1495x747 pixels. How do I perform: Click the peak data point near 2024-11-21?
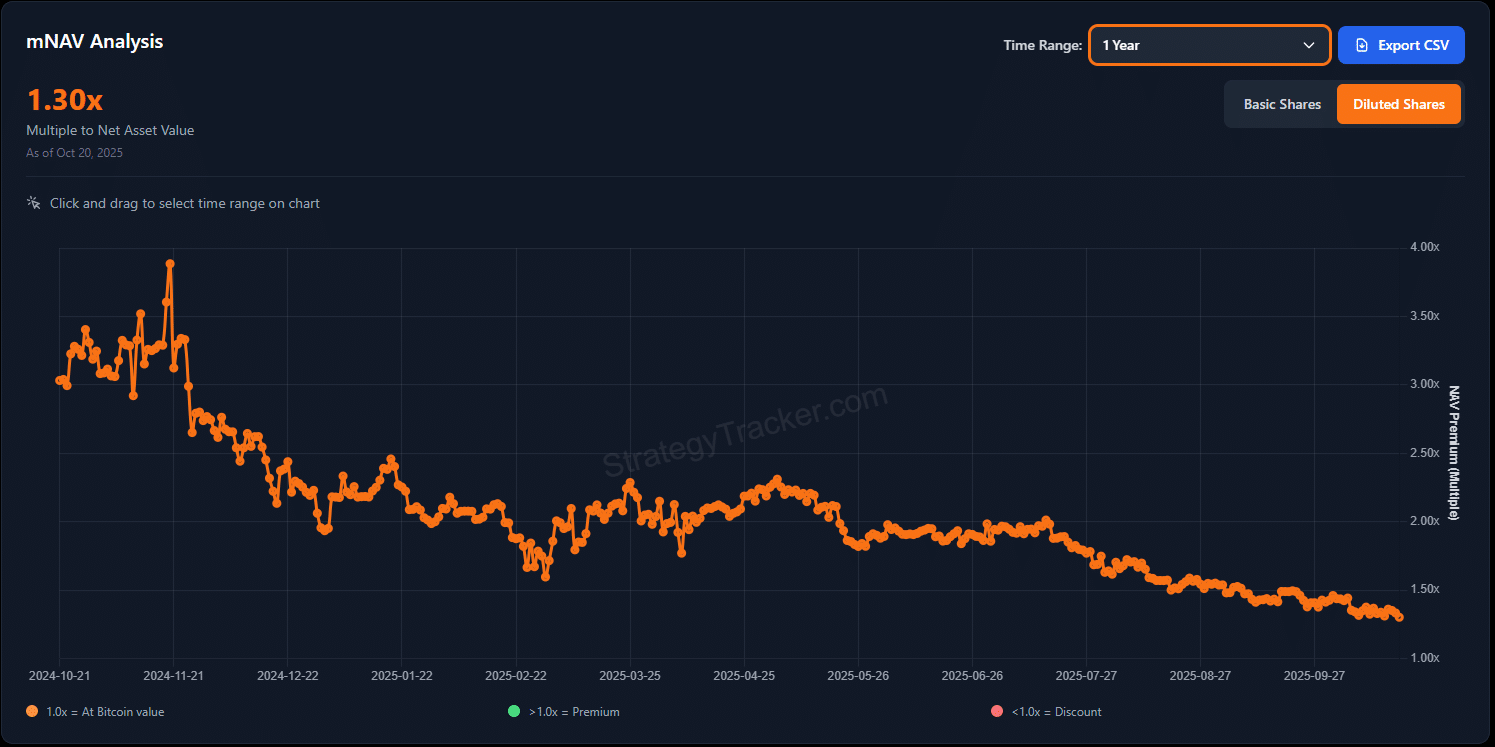170,264
